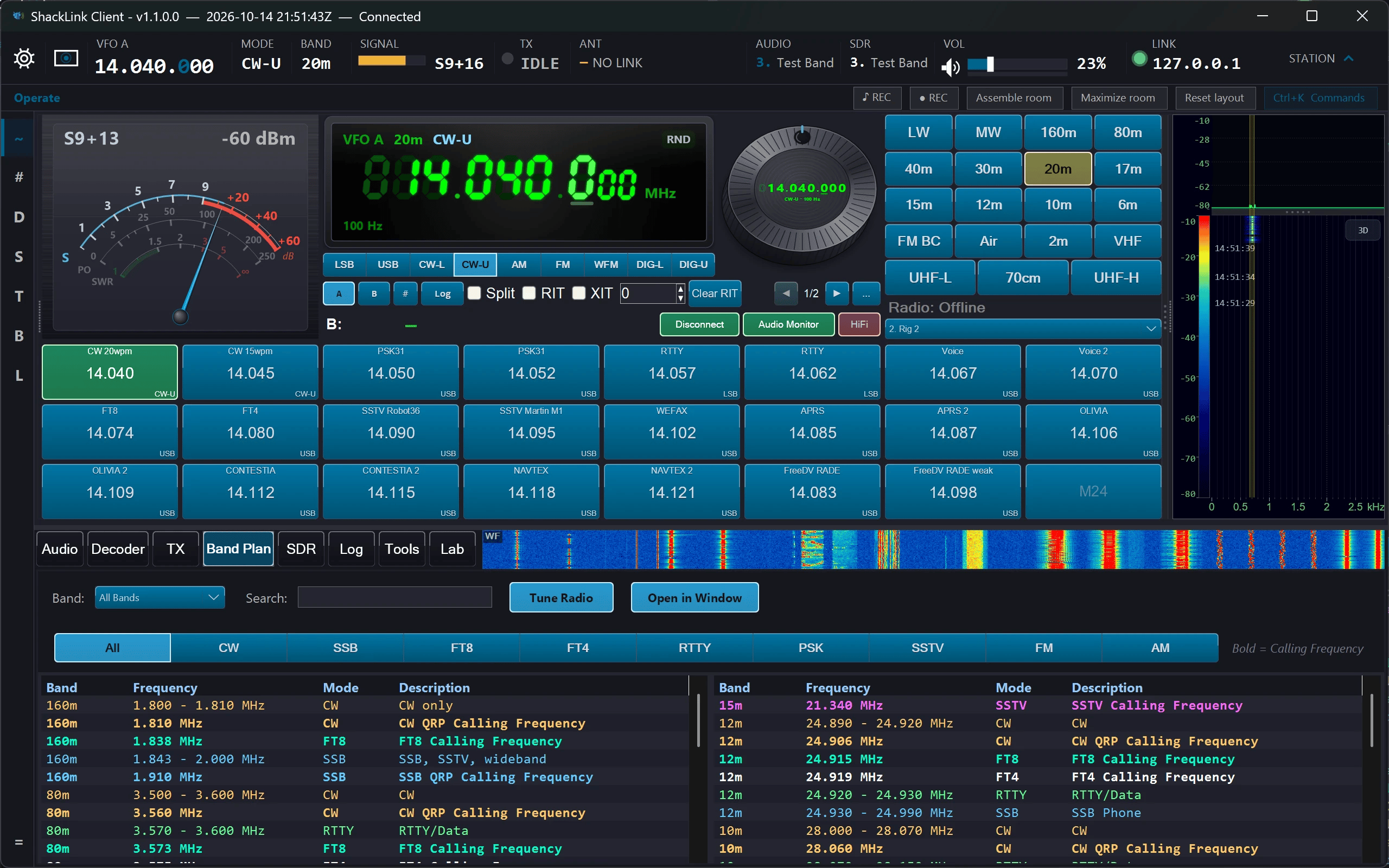This screenshot has height=868, width=1389.
Task: Enable the Split checkbox
Action: point(474,293)
